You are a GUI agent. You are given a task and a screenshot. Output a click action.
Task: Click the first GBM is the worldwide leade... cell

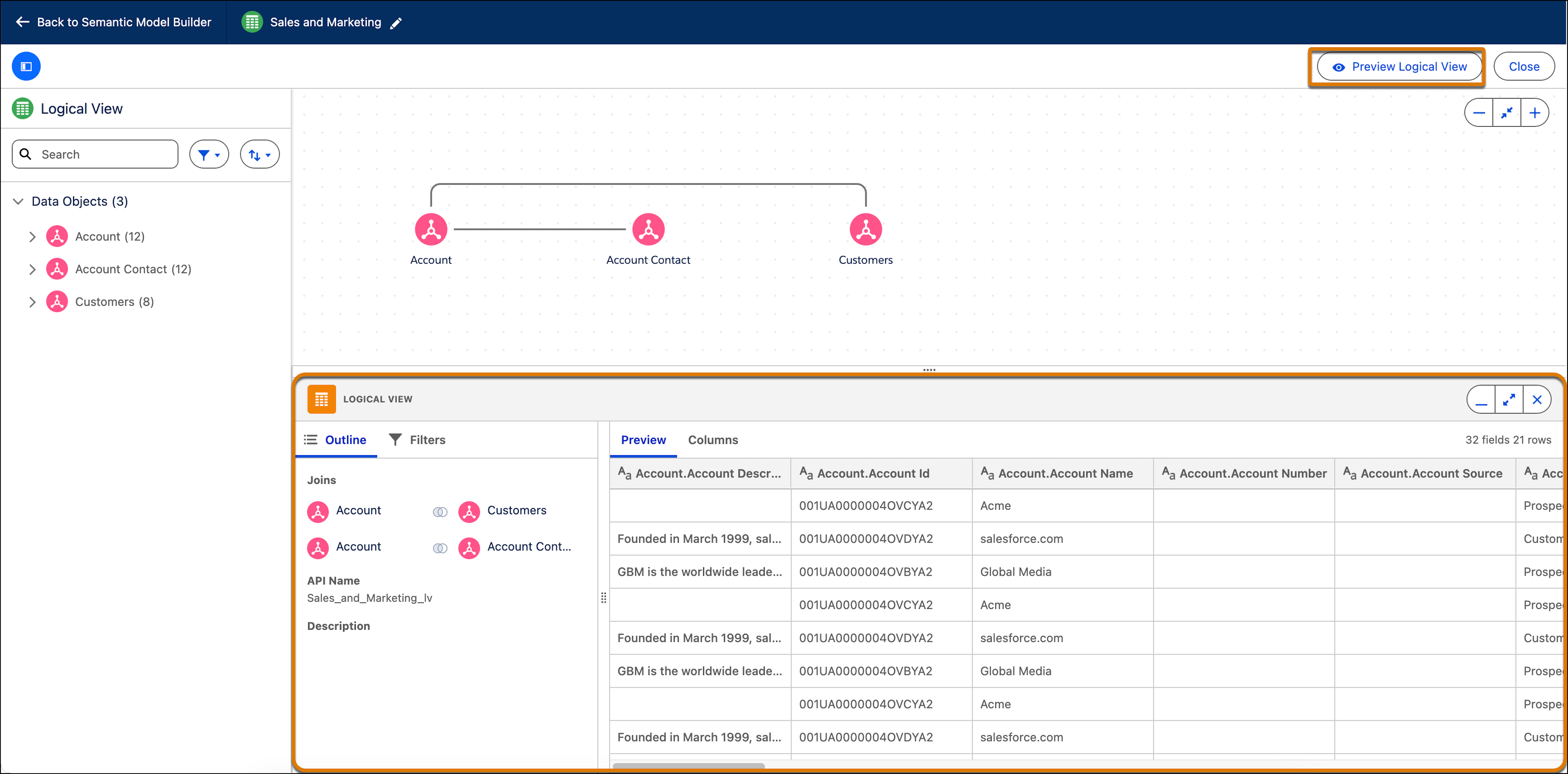700,572
